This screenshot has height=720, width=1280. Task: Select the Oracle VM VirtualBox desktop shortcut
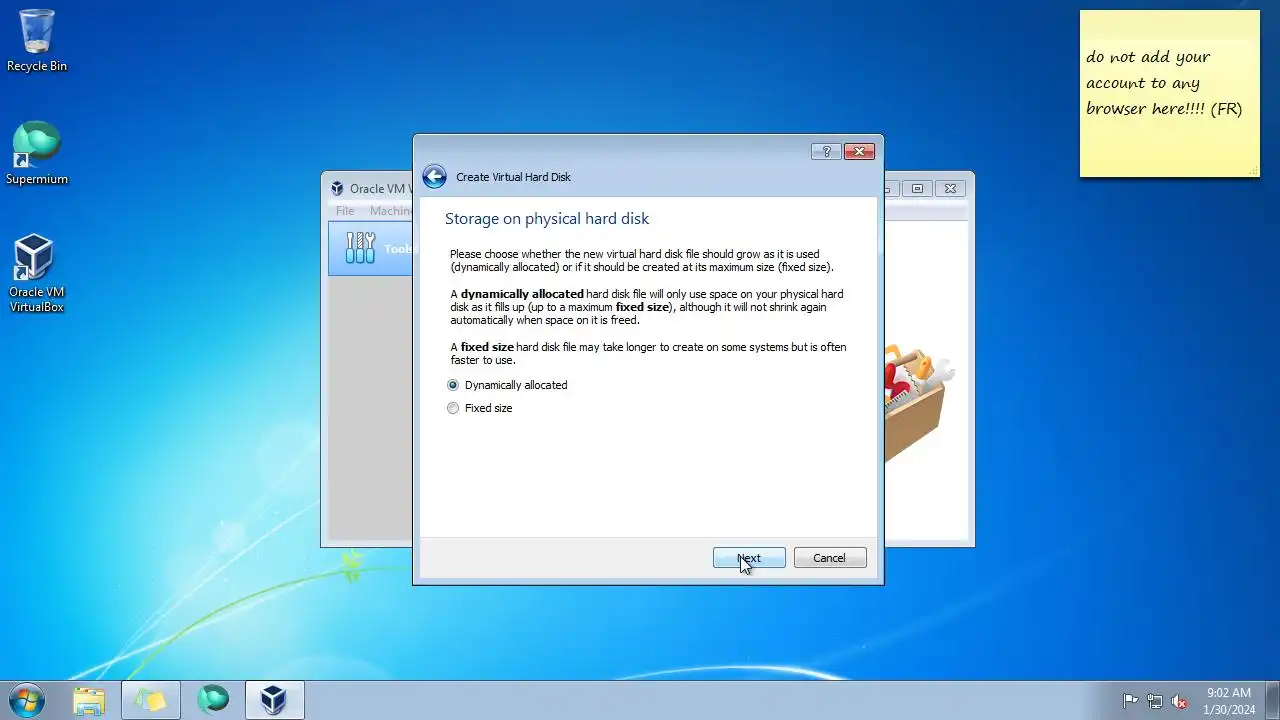point(37,273)
